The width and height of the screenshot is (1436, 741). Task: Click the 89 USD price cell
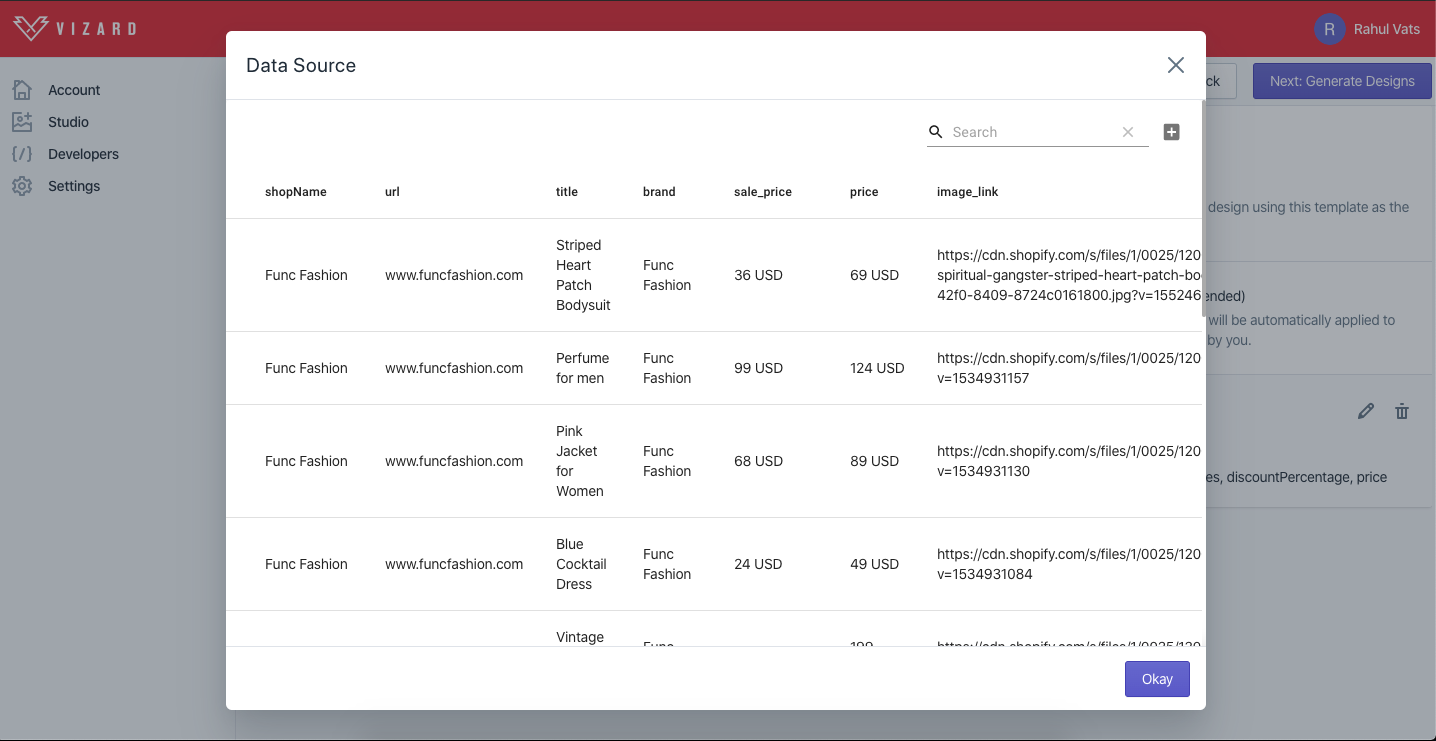[x=875, y=461]
